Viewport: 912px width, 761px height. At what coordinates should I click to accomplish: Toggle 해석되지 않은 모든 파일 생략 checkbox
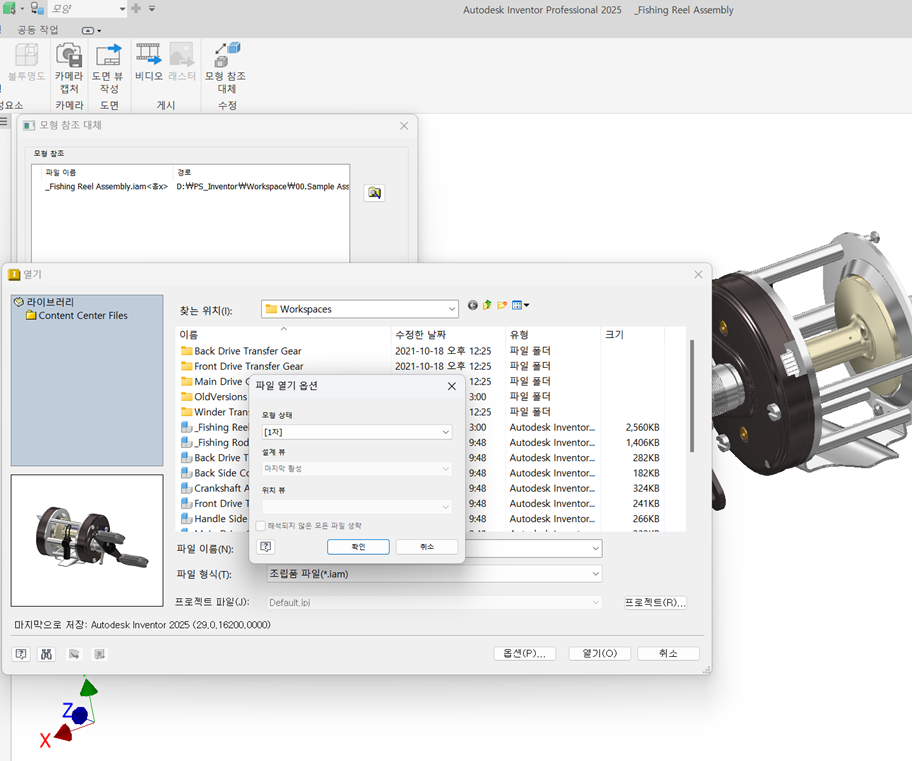(x=261, y=525)
